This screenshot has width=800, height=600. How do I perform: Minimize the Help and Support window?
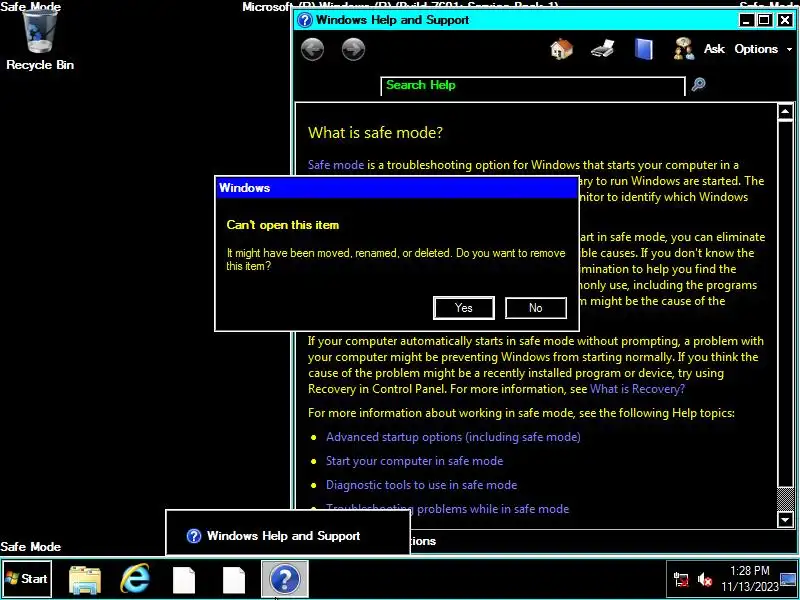(746, 20)
